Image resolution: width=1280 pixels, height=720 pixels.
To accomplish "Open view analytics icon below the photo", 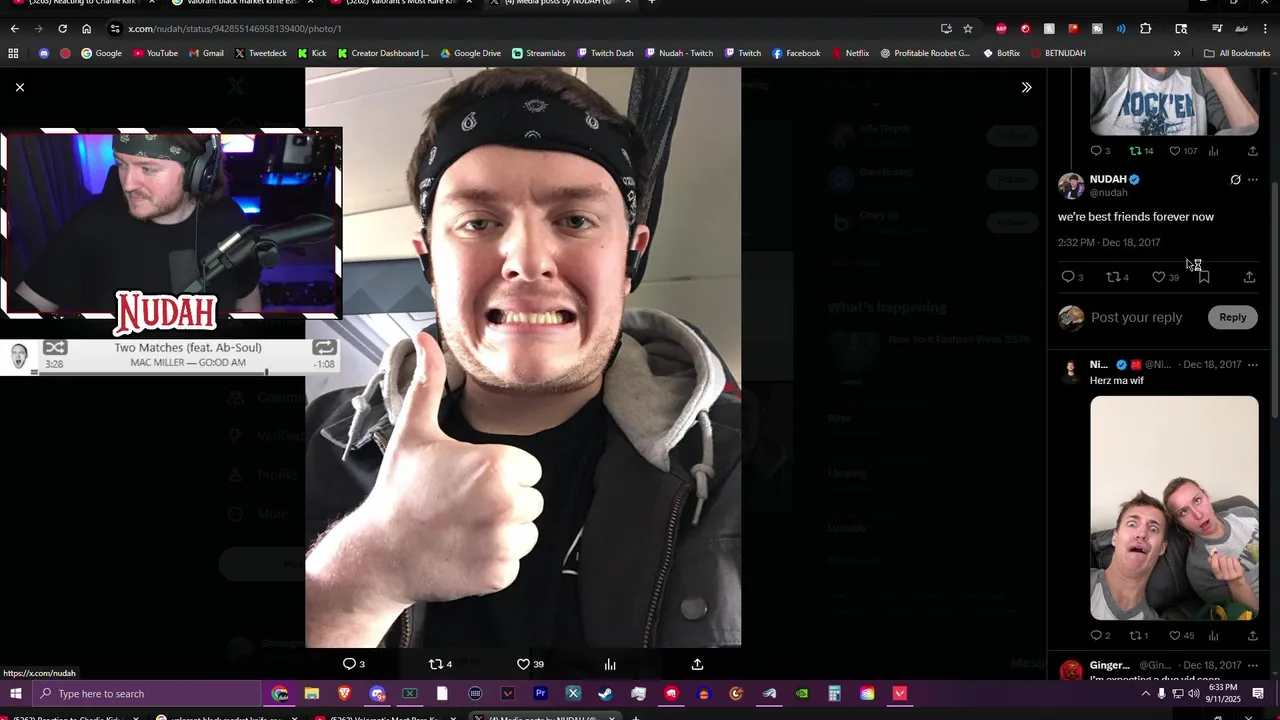I will [x=610, y=664].
